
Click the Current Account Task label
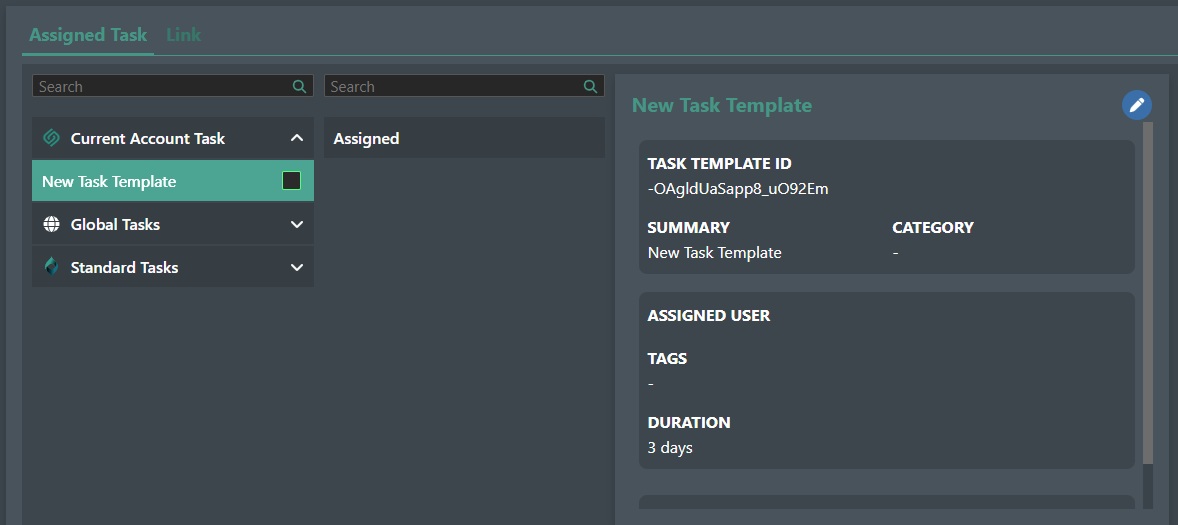click(147, 138)
